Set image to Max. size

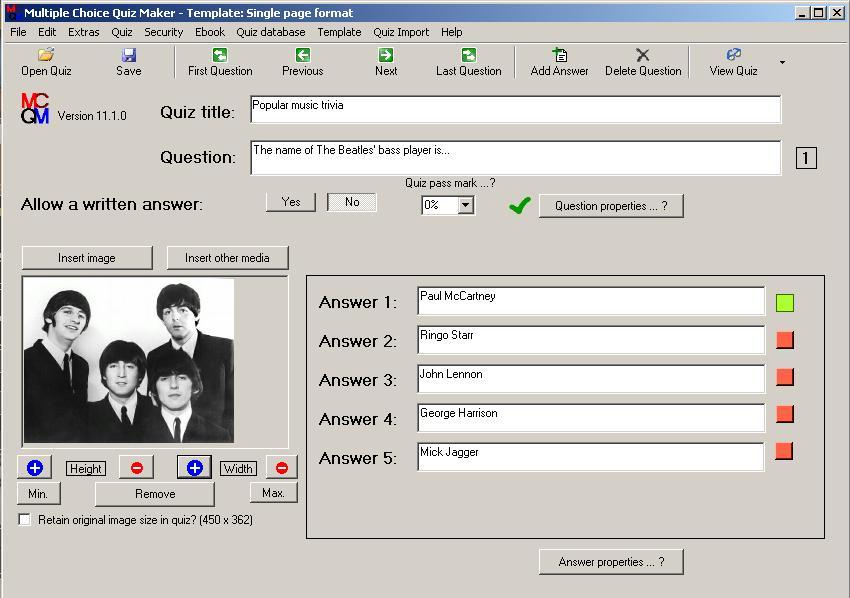point(273,492)
